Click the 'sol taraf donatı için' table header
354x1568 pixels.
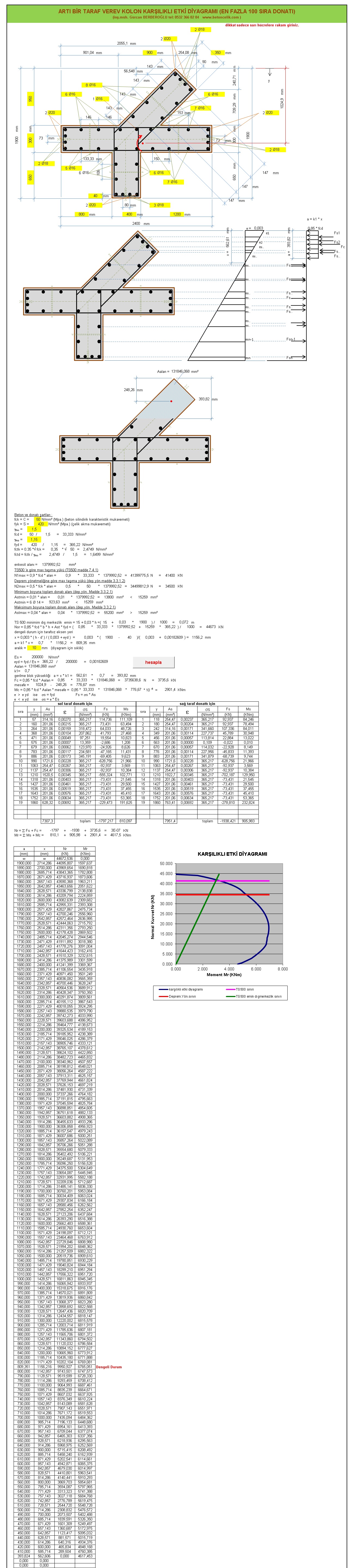[75, 704]
